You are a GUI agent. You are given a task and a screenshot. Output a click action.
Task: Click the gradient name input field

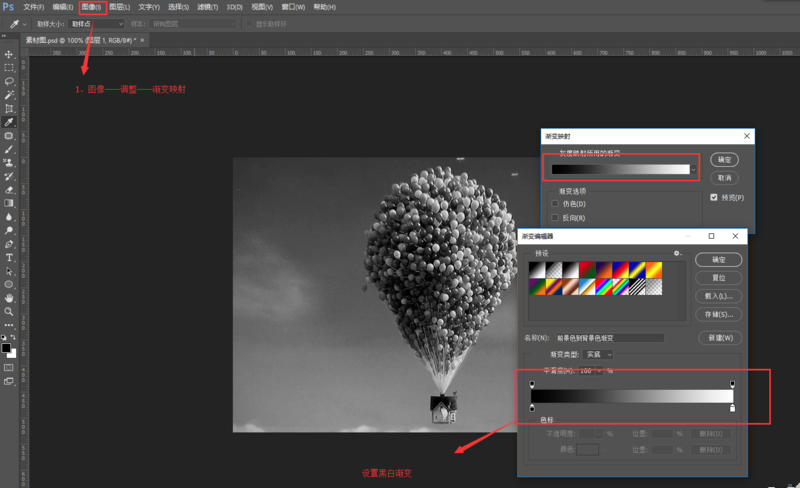610,338
